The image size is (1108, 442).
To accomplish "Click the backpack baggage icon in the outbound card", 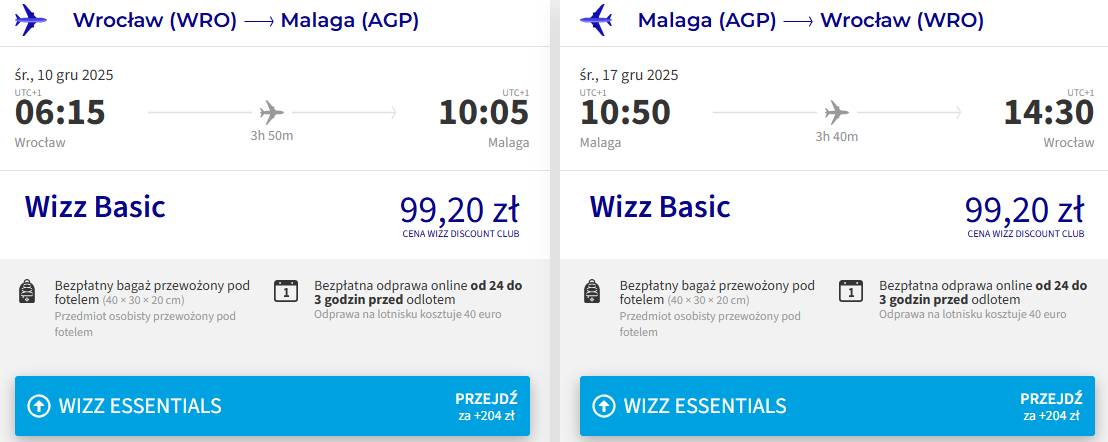I will tap(27, 291).
